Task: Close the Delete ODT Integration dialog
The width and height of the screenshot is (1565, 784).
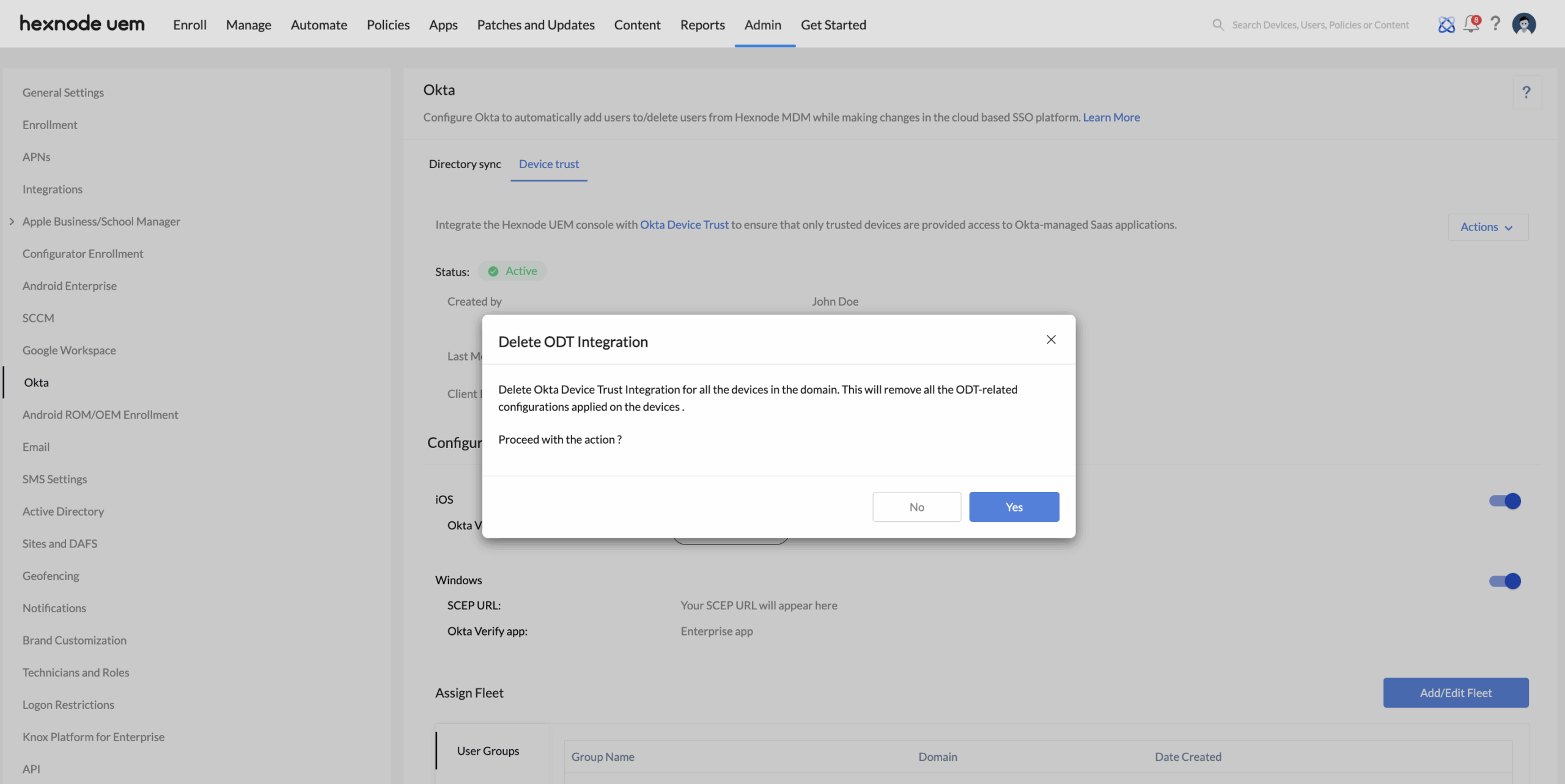Action: (x=1051, y=340)
